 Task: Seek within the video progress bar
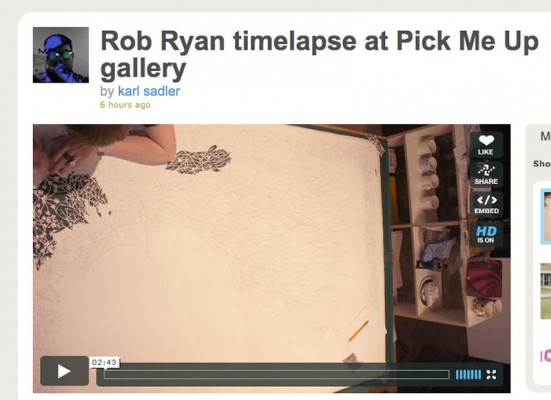(x=277, y=375)
